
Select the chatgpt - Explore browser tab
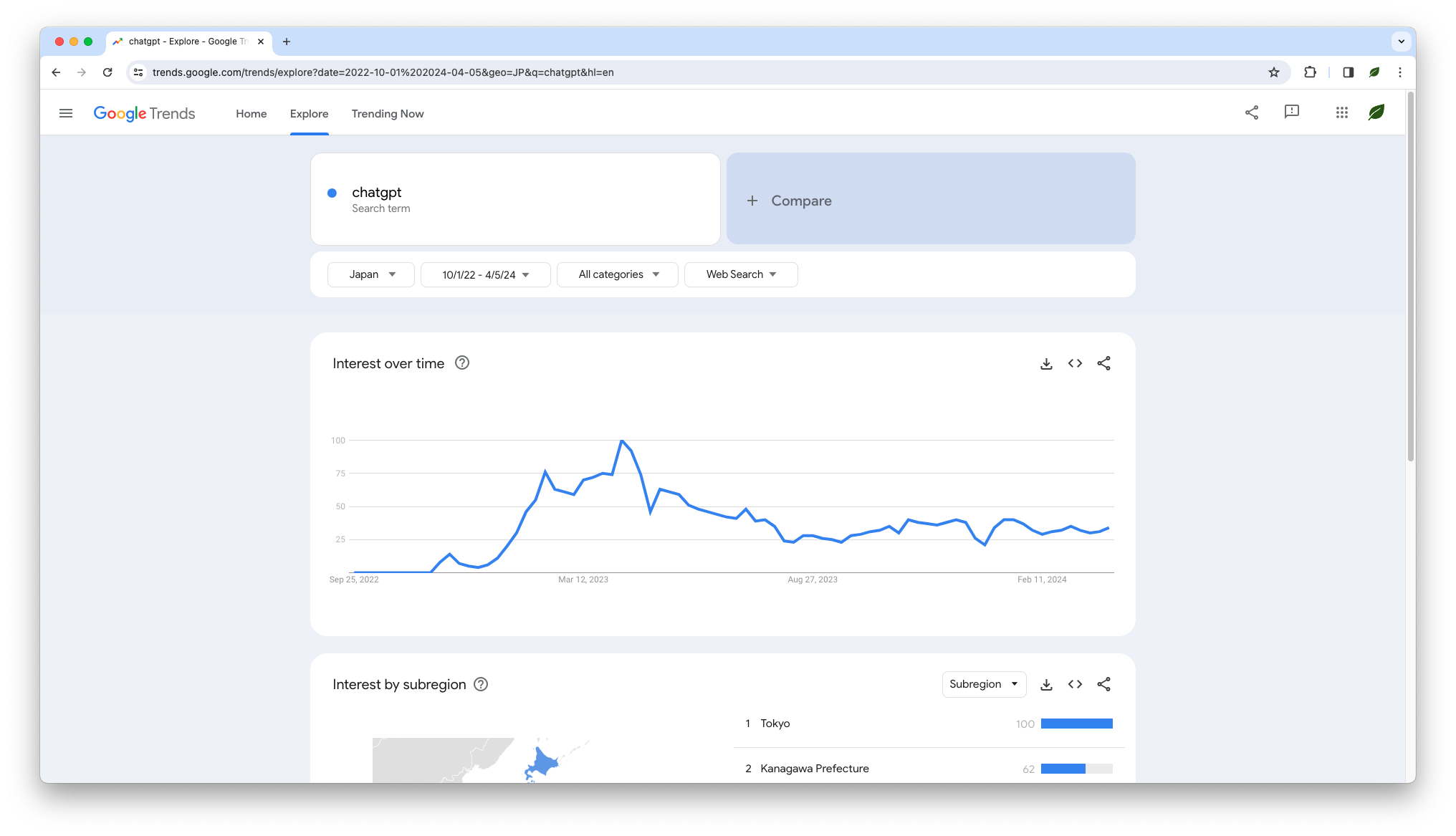click(x=189, y=42)
